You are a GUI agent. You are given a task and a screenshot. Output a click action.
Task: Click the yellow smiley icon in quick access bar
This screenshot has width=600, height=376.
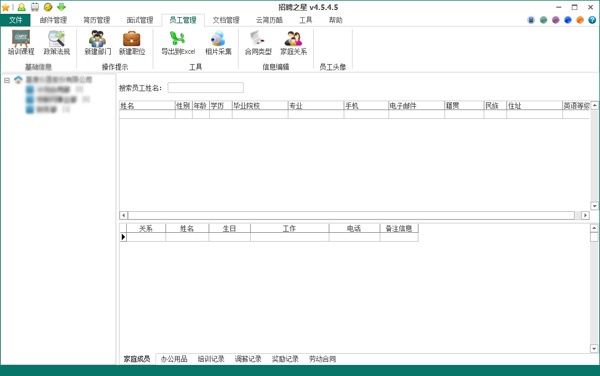click(x=48, y=7)
